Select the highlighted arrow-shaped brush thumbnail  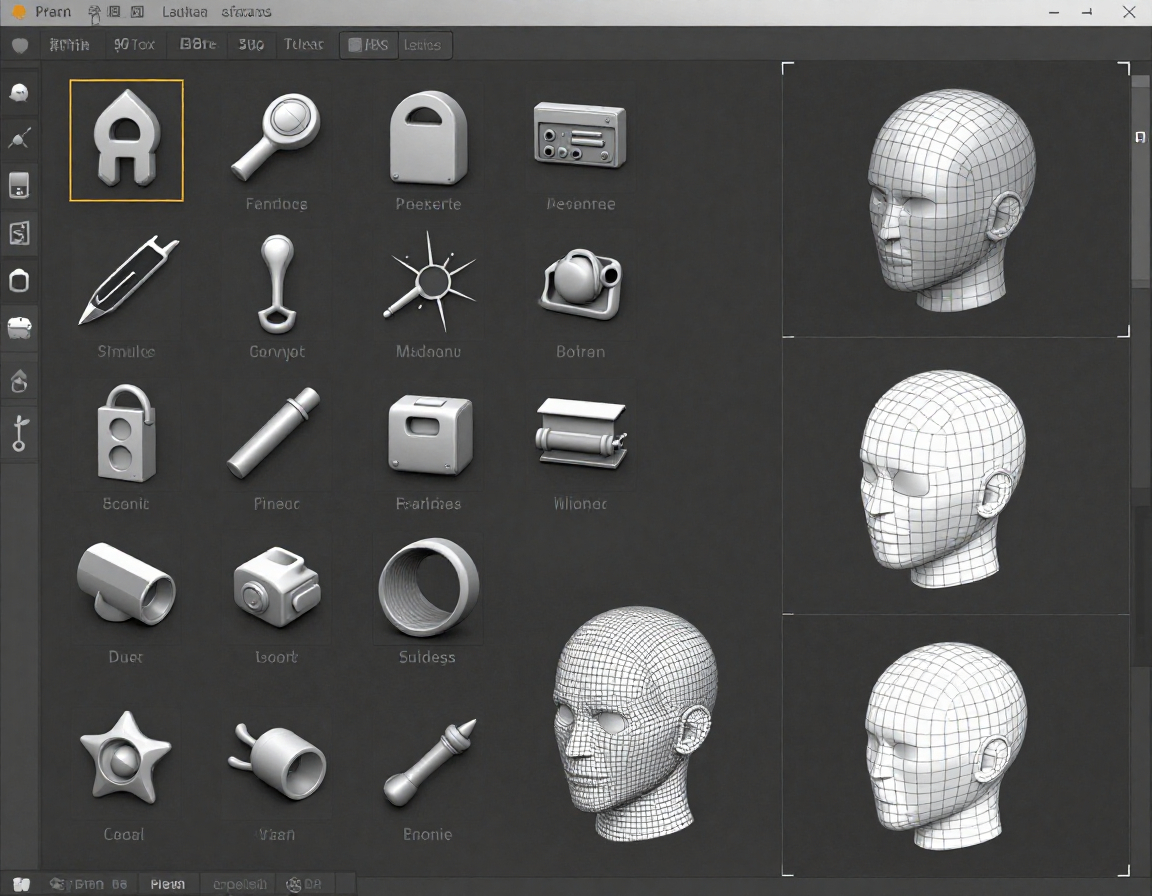click(126, 140)
